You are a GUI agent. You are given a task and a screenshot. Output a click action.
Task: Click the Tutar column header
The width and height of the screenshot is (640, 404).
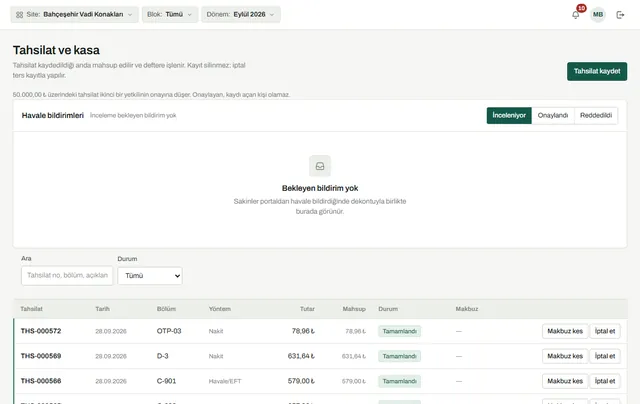point(307,309)
